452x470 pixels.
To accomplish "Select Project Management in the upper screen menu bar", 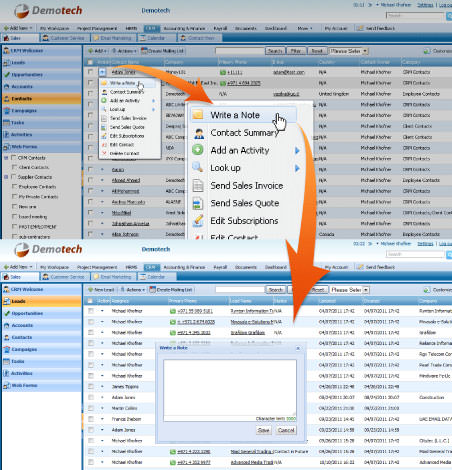I will click(x=97, y=28).
